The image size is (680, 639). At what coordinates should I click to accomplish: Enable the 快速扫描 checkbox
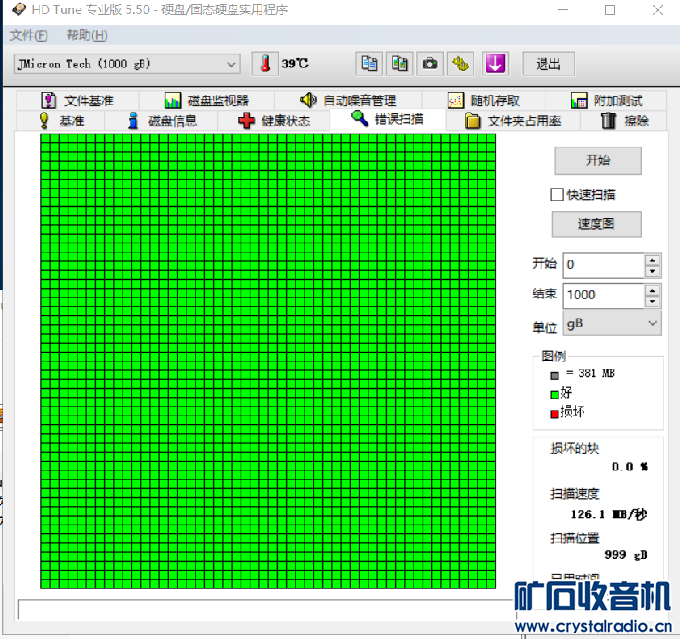tap(557, 195)
